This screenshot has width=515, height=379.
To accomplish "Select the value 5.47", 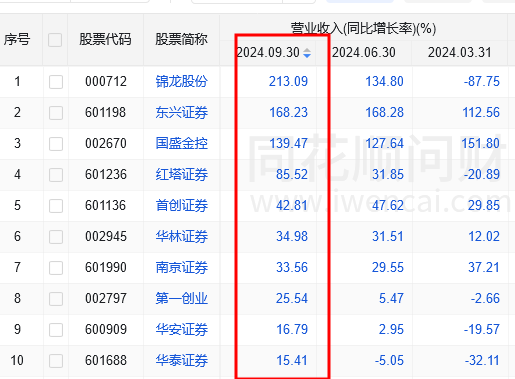I will pos(391,298).
